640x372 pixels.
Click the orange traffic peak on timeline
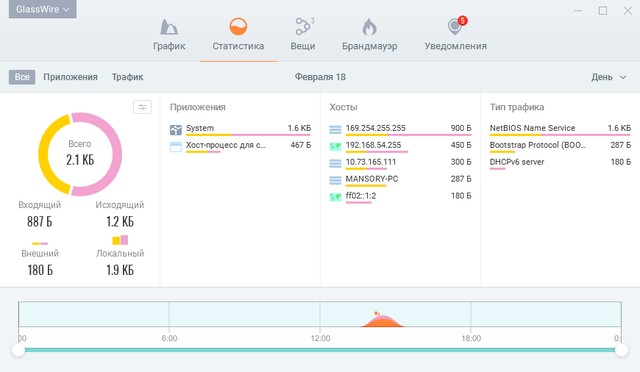(x=382, y=320)
